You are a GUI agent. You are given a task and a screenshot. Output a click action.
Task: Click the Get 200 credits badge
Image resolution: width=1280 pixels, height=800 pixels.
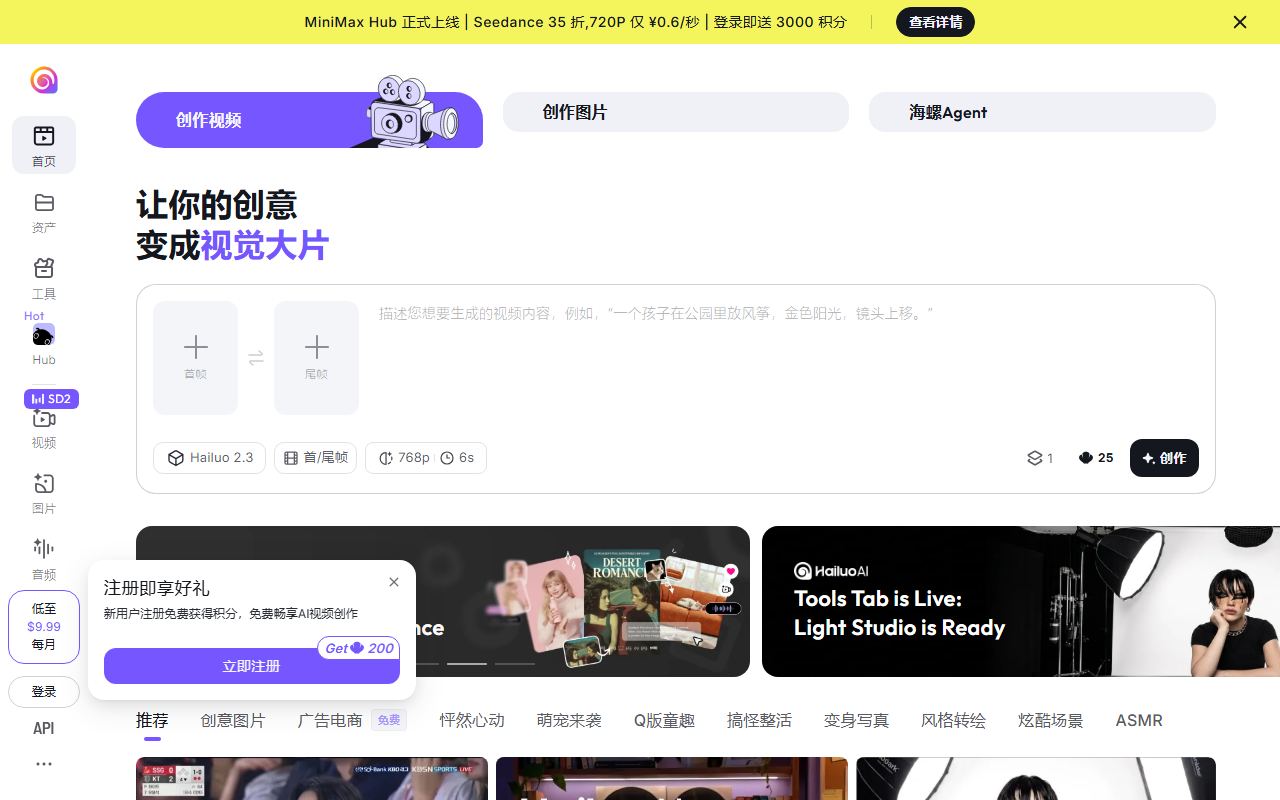pyautogui.click(x=359, y=648)
